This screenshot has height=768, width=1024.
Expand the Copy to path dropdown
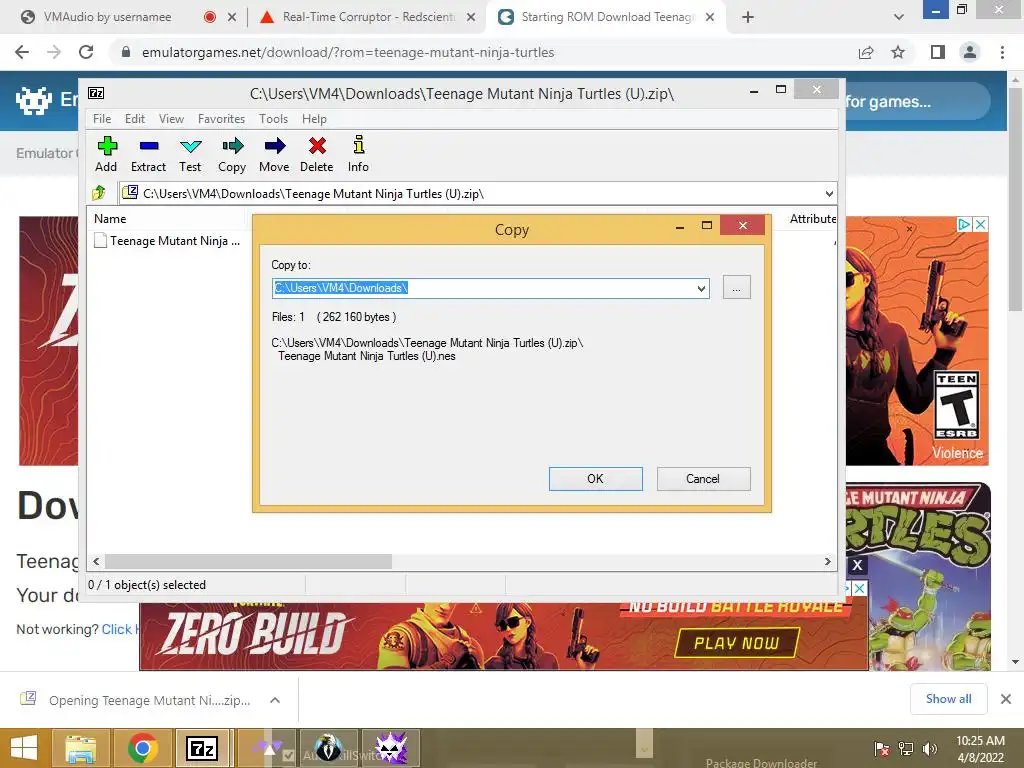[x=701, y=288]
